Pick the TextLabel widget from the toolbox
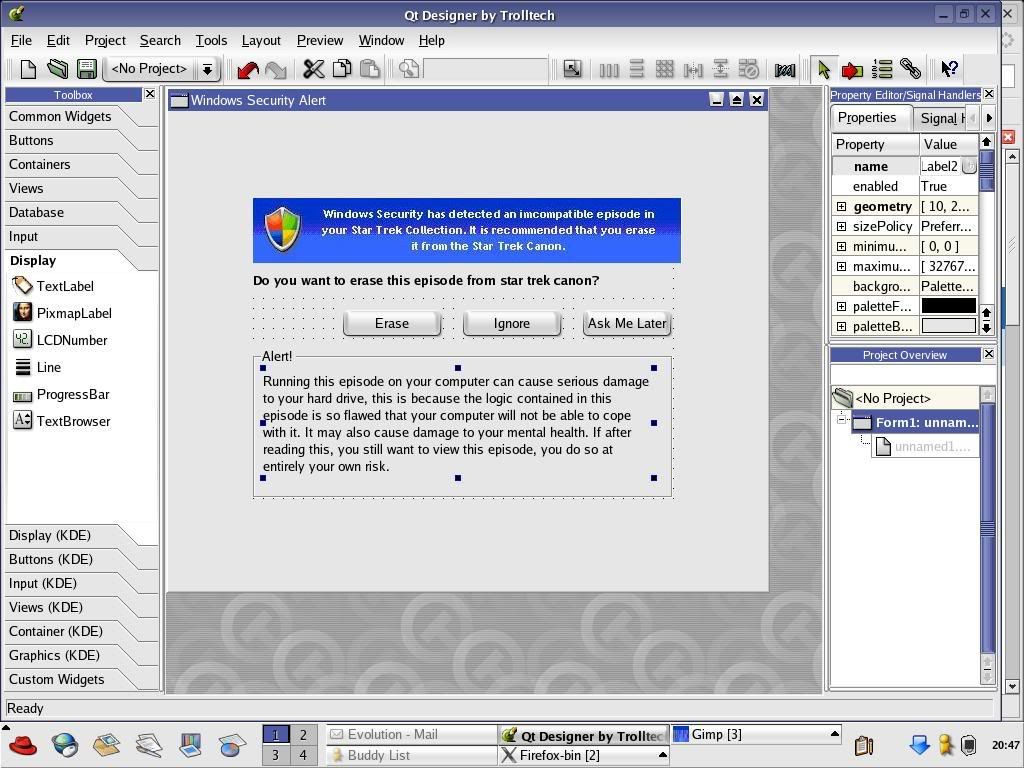 click(x=54, y=286)
